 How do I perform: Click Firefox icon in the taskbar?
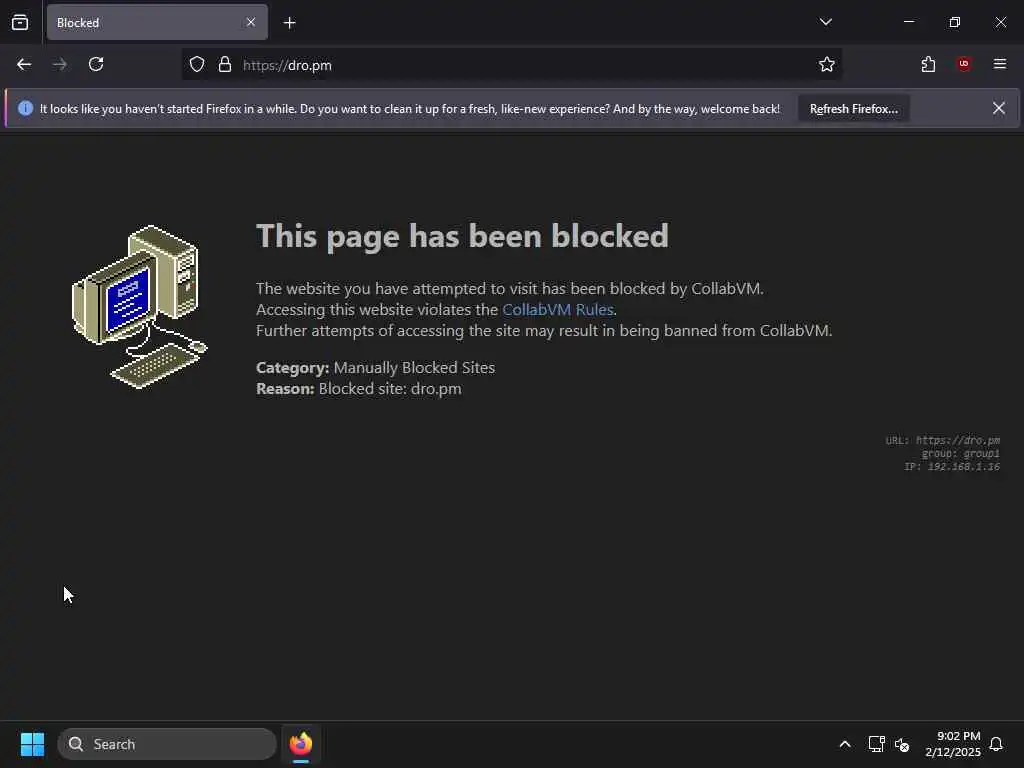click(x=300, y=744)
